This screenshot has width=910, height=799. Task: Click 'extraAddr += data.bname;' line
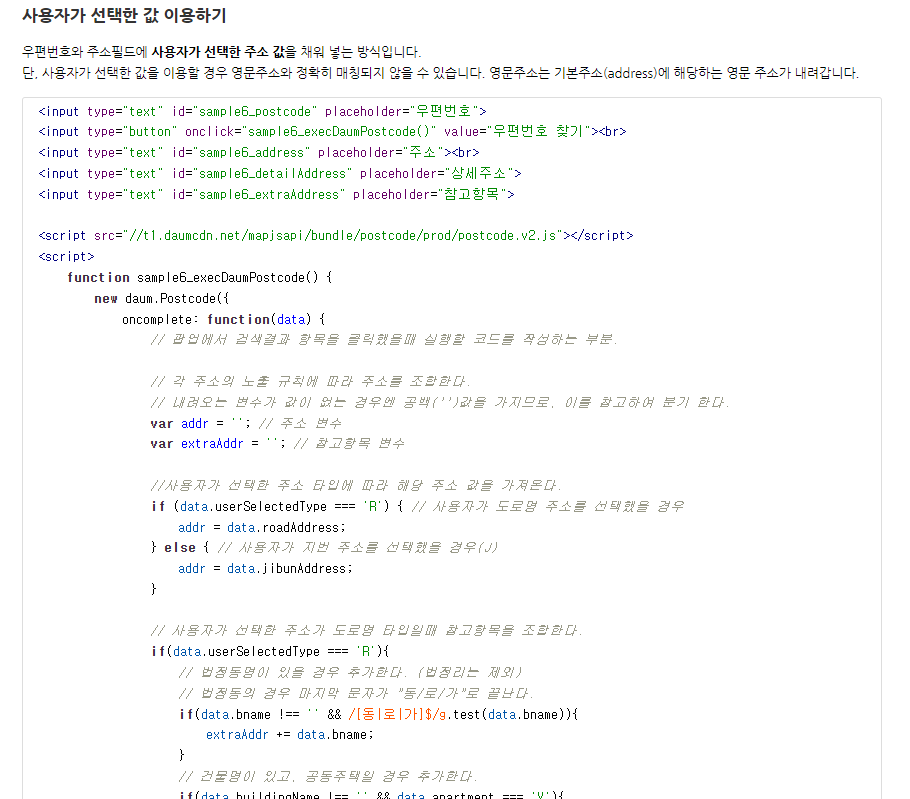tap(290, 735)
